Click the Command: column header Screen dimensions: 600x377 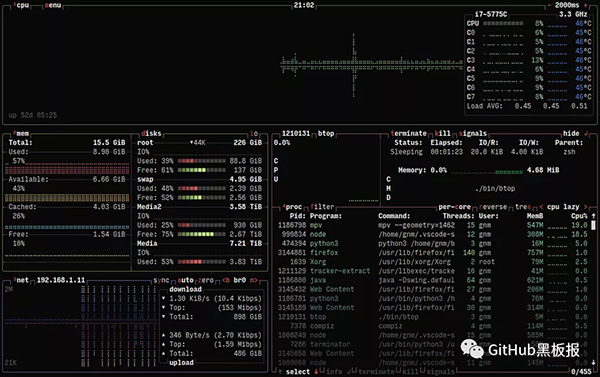coord(394,216)
